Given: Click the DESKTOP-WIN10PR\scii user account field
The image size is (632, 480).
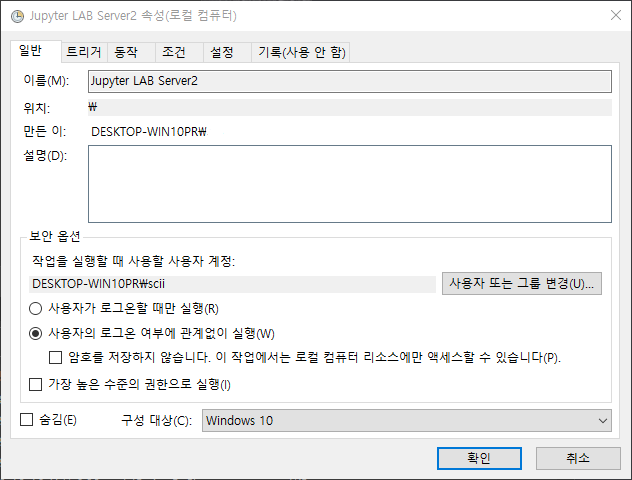Looking at the screenshot, I should click(x=232, y=284).
